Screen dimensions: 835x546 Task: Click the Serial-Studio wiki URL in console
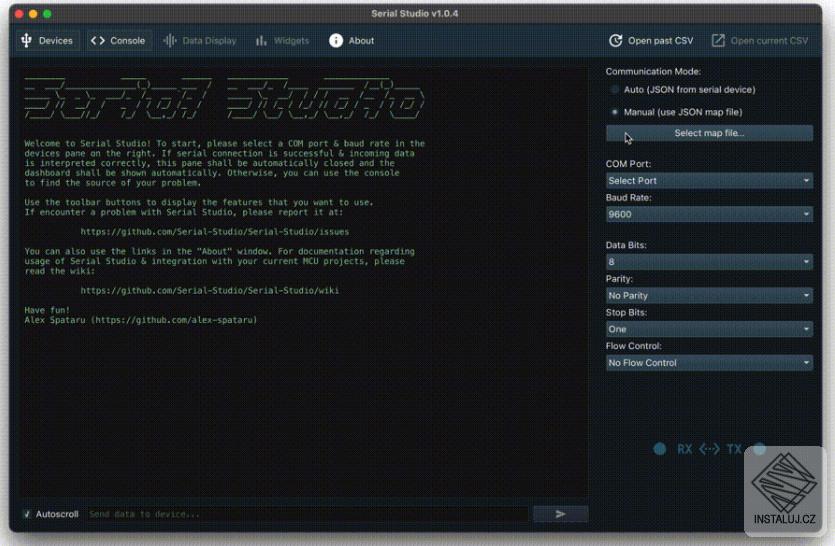click(209, 290)
